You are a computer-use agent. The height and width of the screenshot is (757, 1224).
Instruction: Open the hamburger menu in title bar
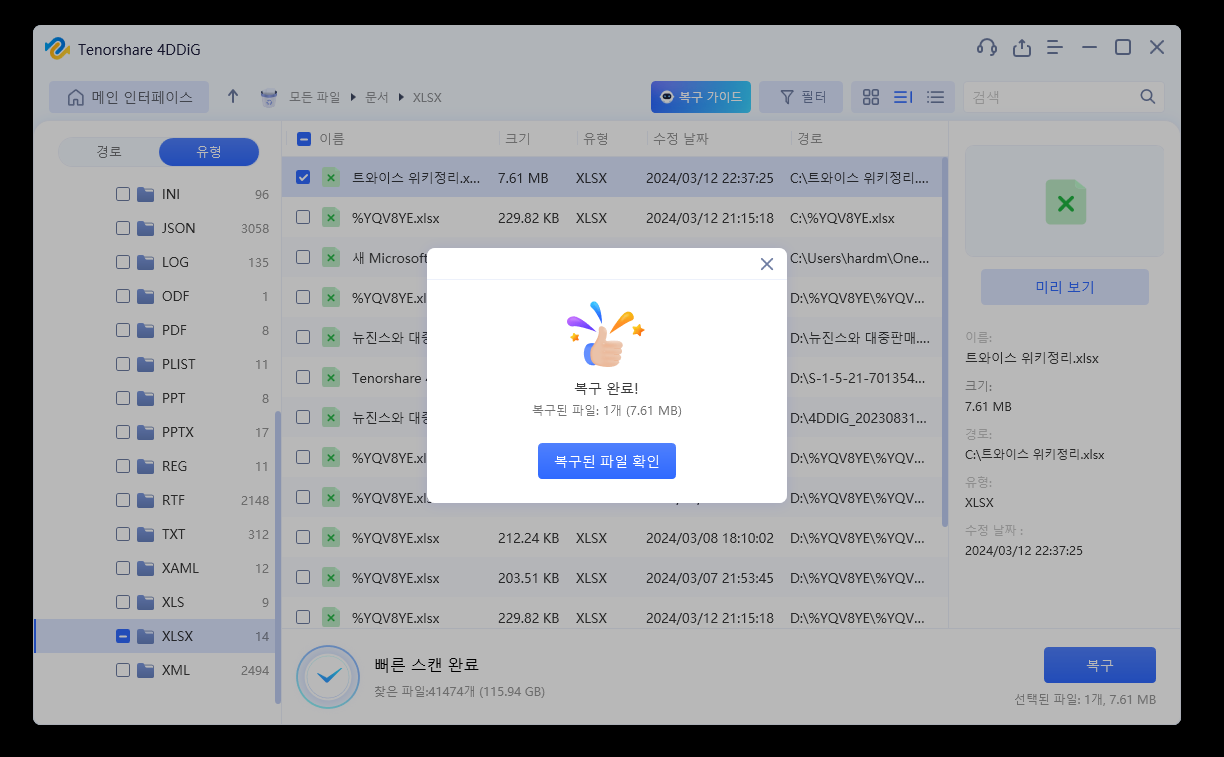pos(1054,47)
